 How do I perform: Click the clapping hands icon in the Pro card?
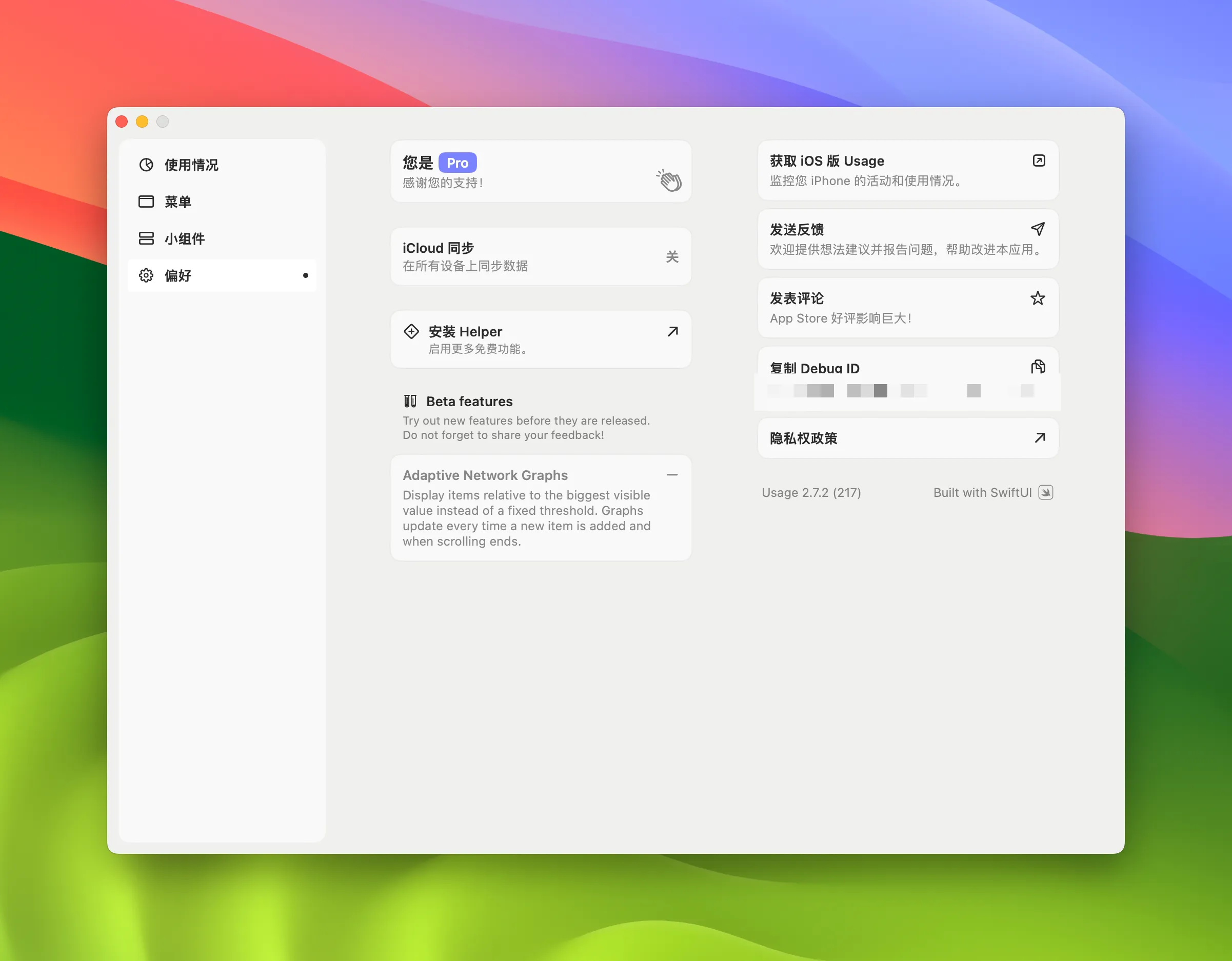669,179
